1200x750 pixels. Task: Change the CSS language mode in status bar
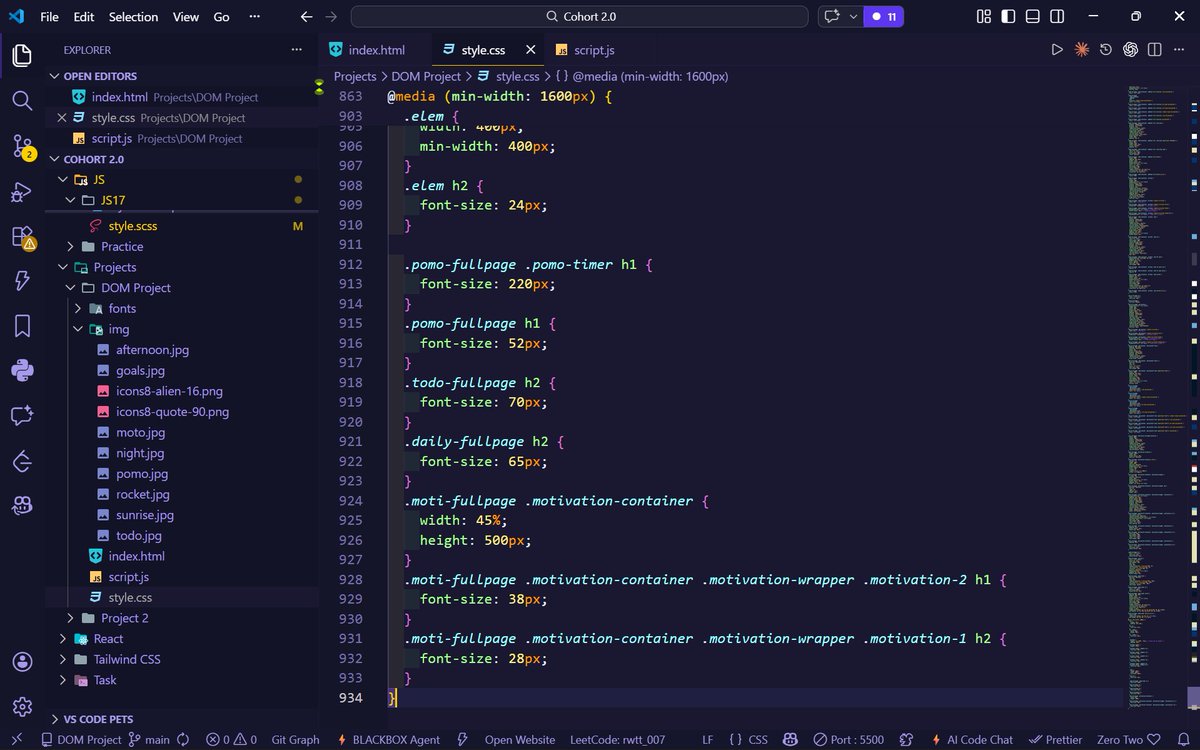[x=758, y=739]
